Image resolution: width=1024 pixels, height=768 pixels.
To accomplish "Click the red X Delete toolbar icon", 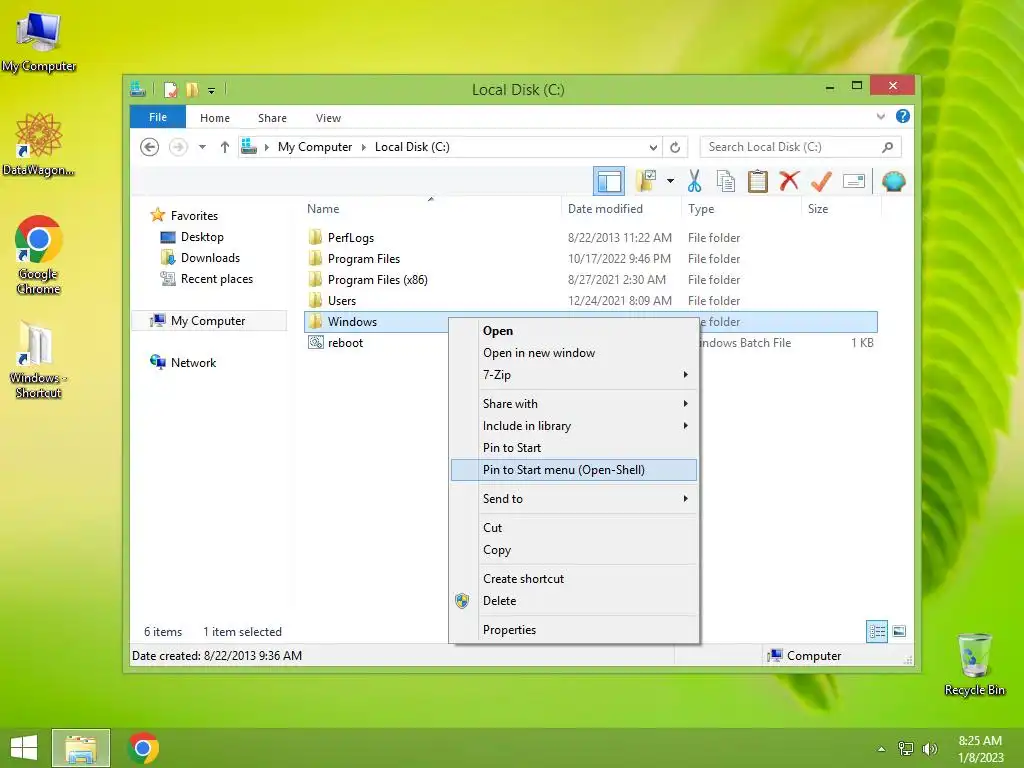I will click(790, 181).
